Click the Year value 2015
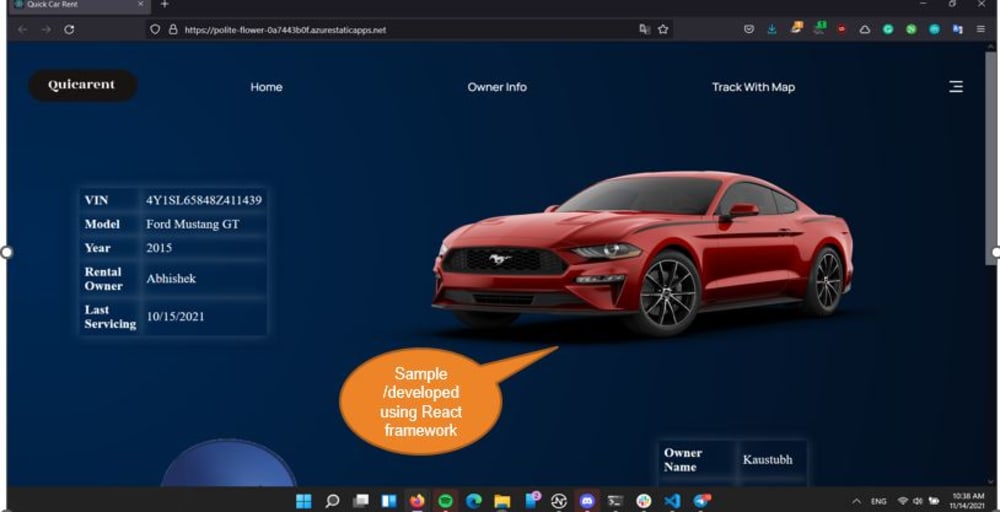 point(204,248)
